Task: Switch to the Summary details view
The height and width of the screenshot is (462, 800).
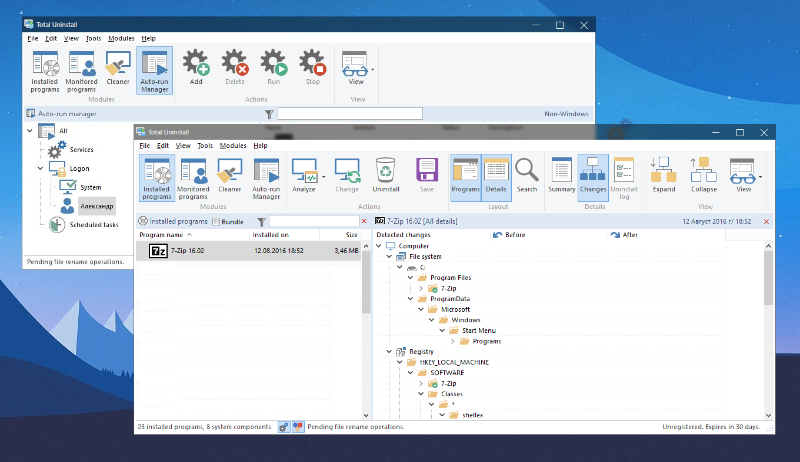Action: 562,173
